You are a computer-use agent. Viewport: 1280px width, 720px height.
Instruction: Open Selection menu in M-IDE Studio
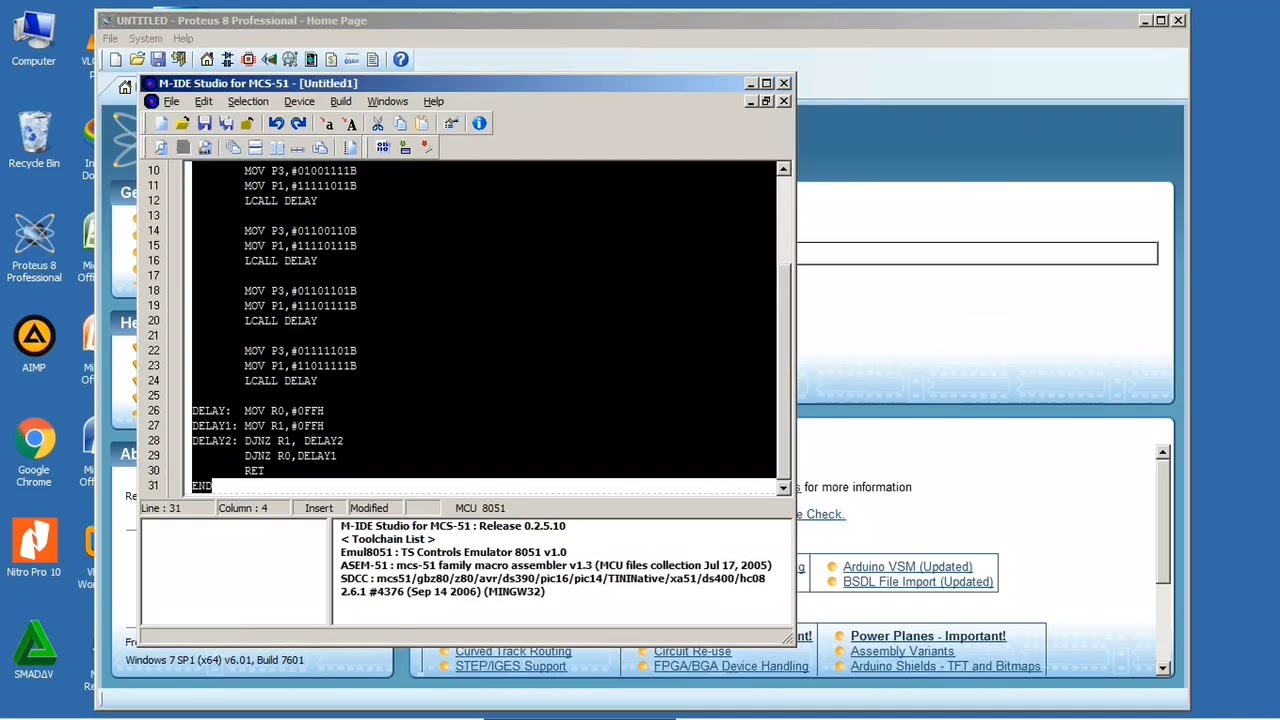[248, 101]
